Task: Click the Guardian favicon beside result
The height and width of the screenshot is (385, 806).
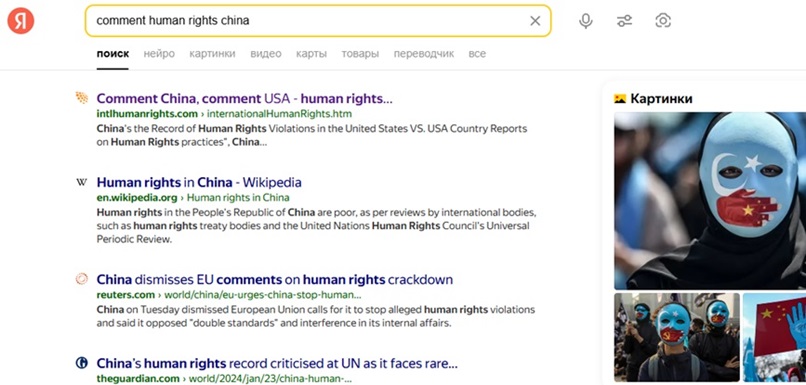Action: 82,363
